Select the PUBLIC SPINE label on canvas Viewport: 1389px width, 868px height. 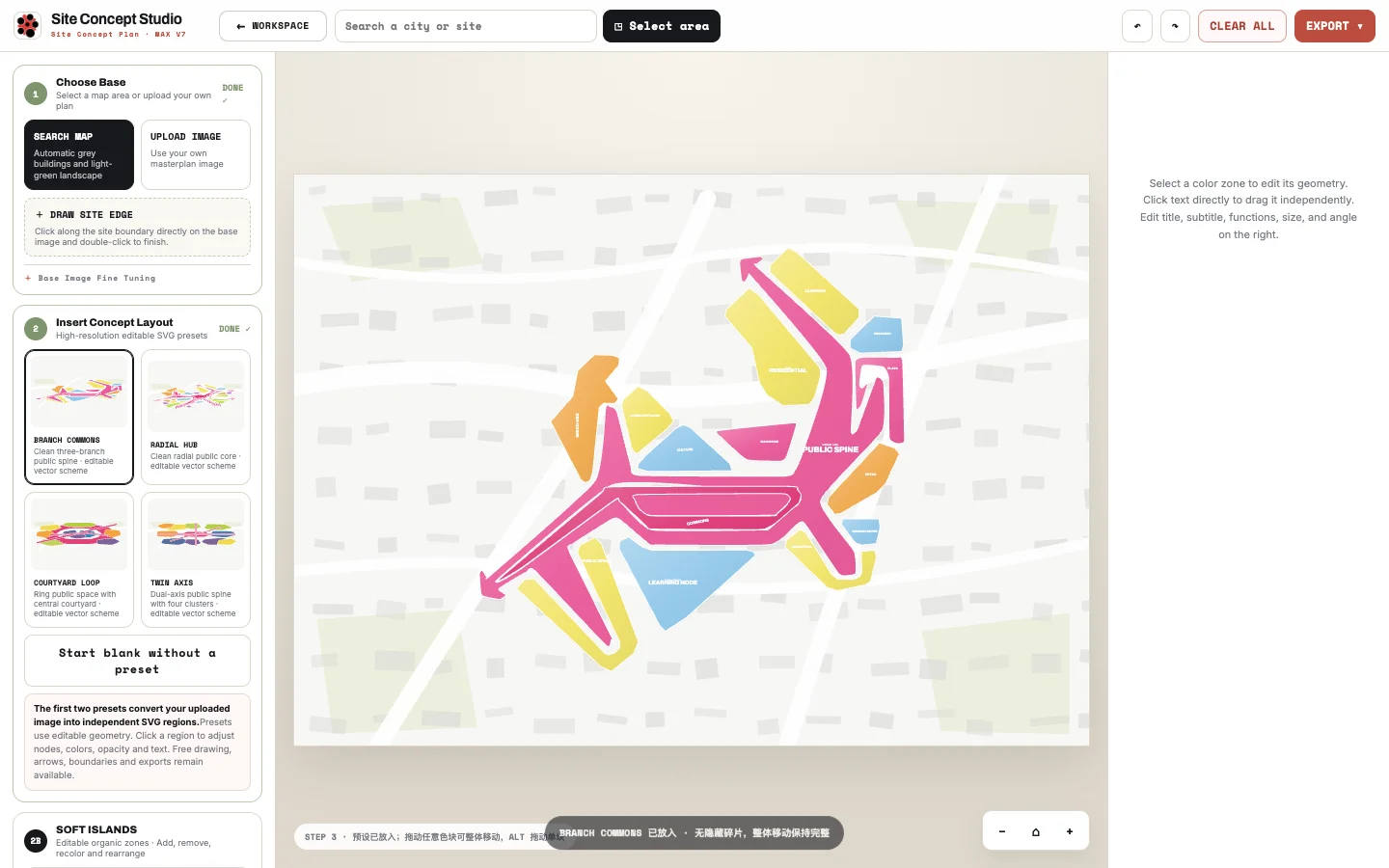pos(831,449)
